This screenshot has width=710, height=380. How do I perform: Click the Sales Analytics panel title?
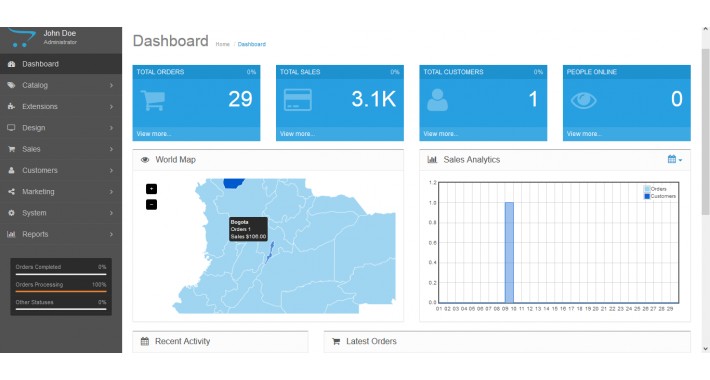(472, 160)
